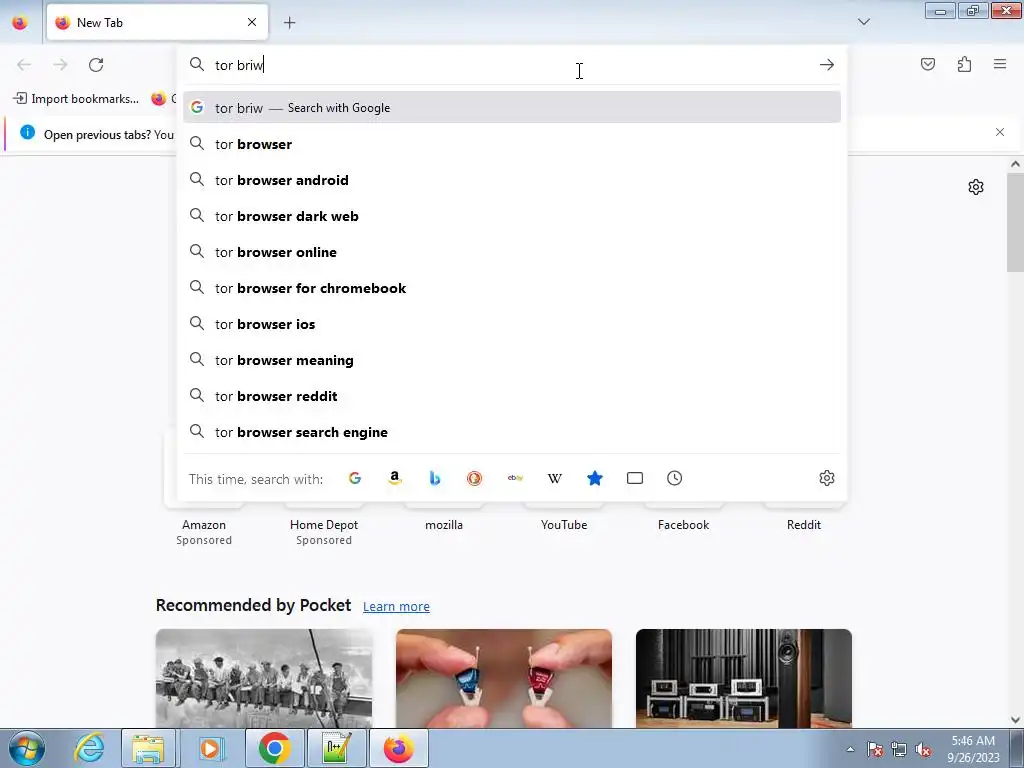1024x768 pixels.
Task: Search open Tabs with the tab icon
Action: point(635,478)
